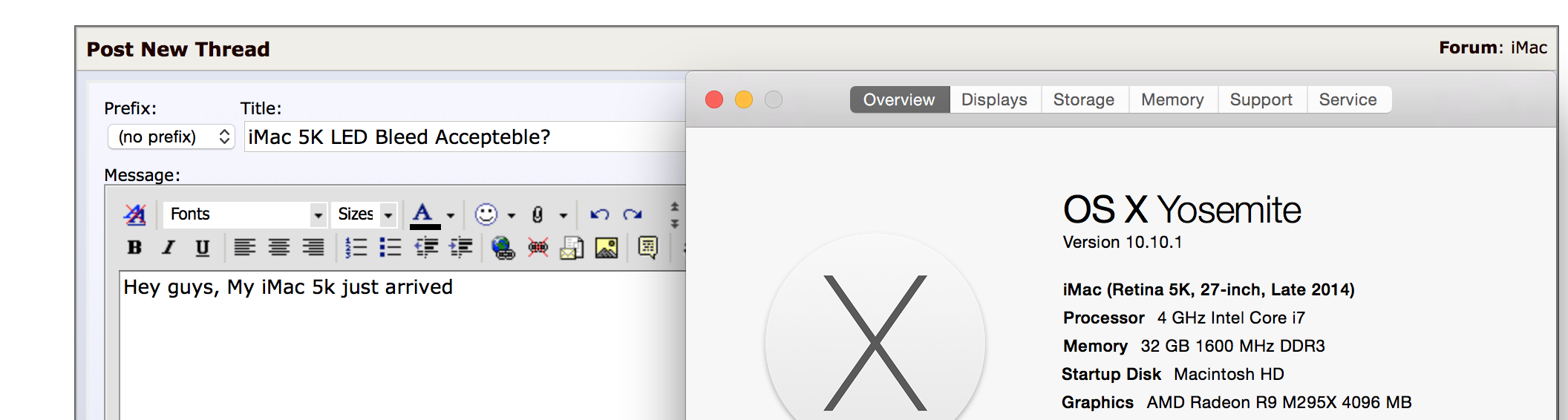Increase indent of text

[461, 247]
